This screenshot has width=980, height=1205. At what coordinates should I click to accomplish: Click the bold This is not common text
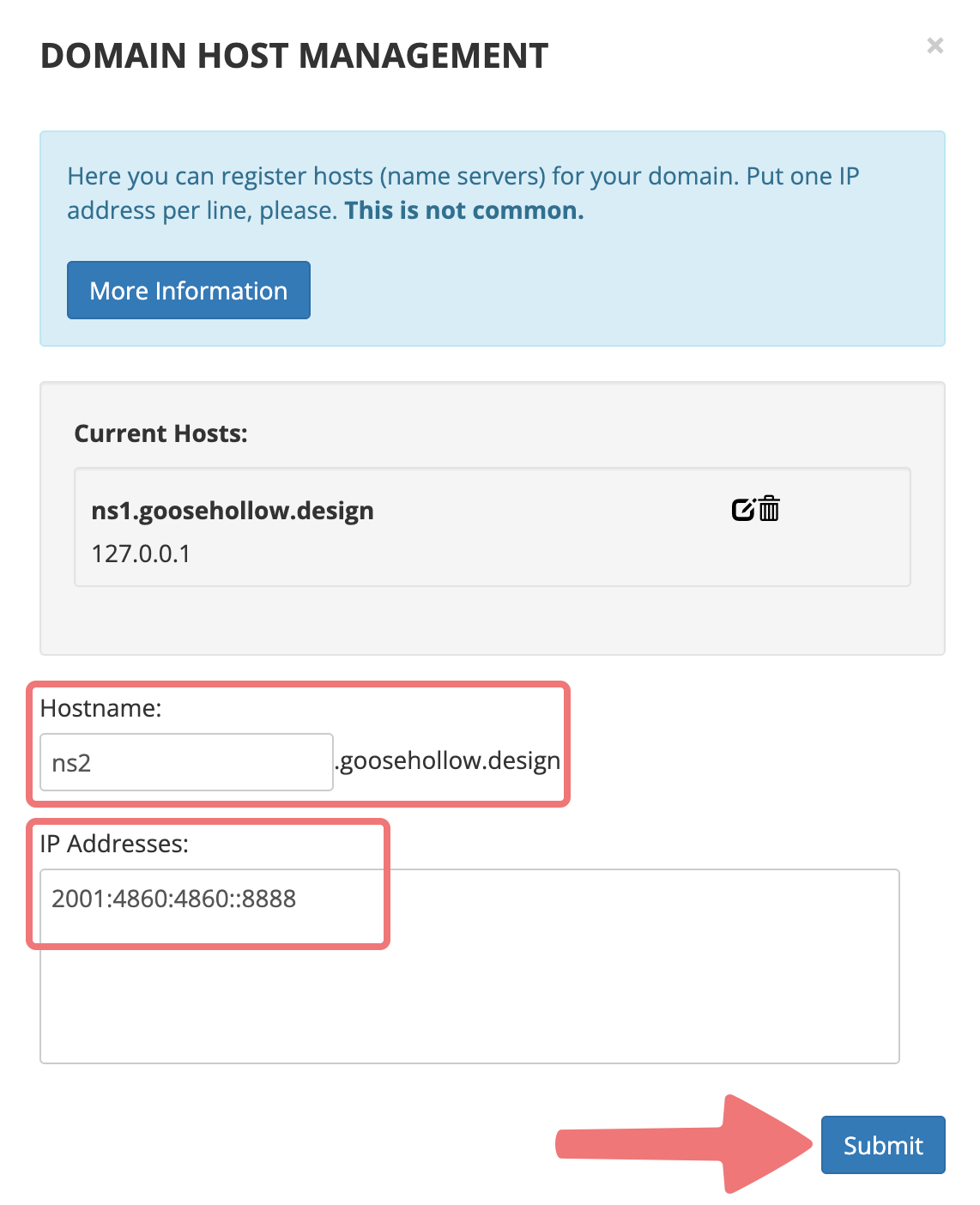point(463,210)
